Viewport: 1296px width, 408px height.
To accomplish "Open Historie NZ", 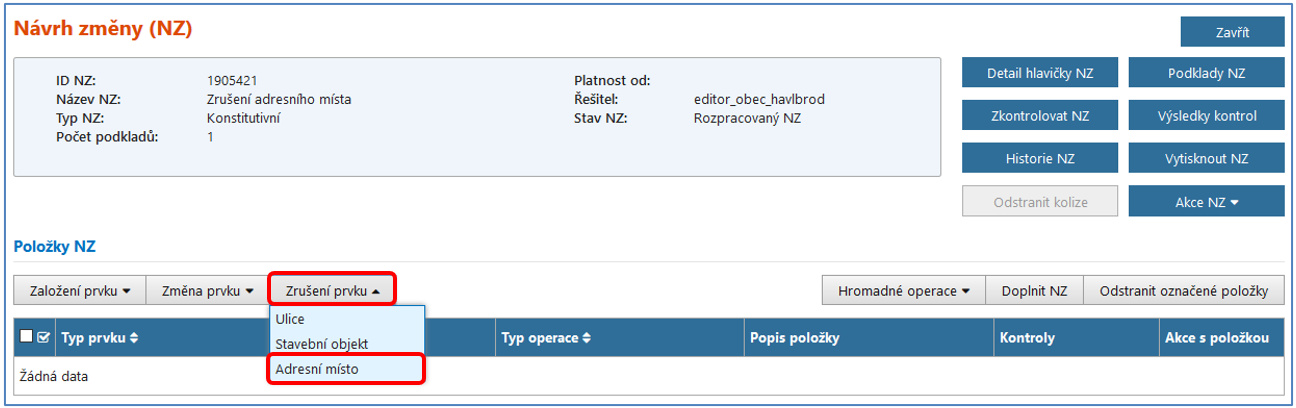I will (x=1039, y=158).
